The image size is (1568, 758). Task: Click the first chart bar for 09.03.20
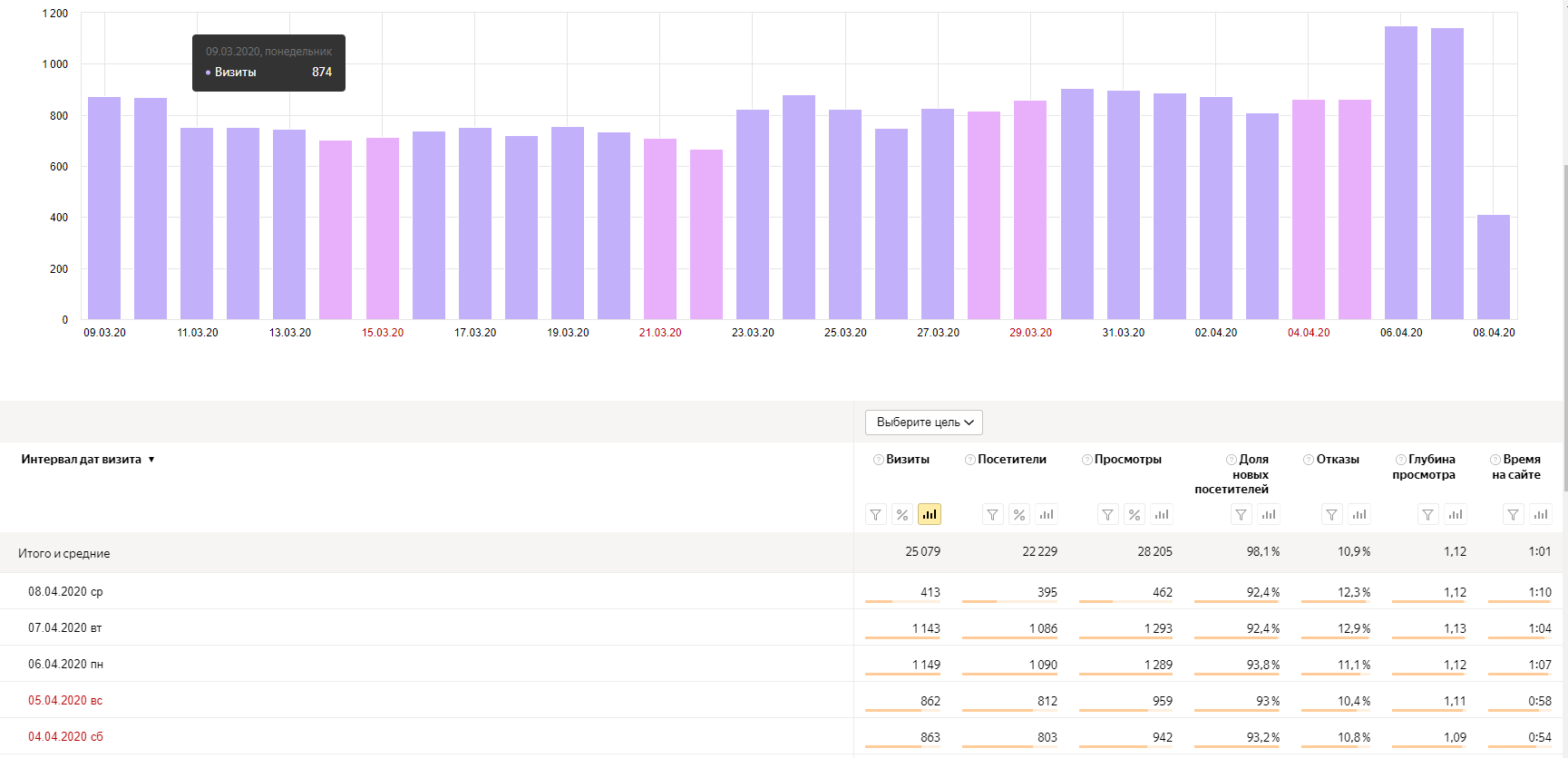(104, 208)
